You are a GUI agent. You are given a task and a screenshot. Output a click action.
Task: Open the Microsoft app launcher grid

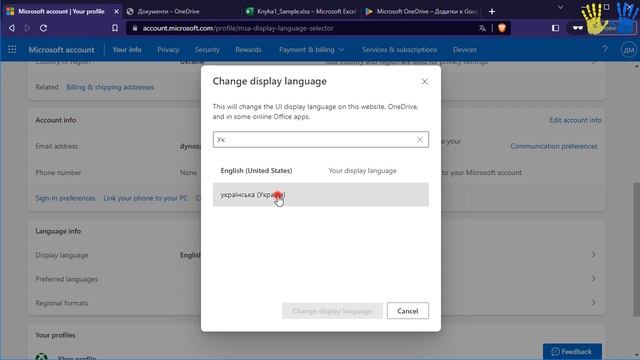pyautogui.click(x=12, y=50)
